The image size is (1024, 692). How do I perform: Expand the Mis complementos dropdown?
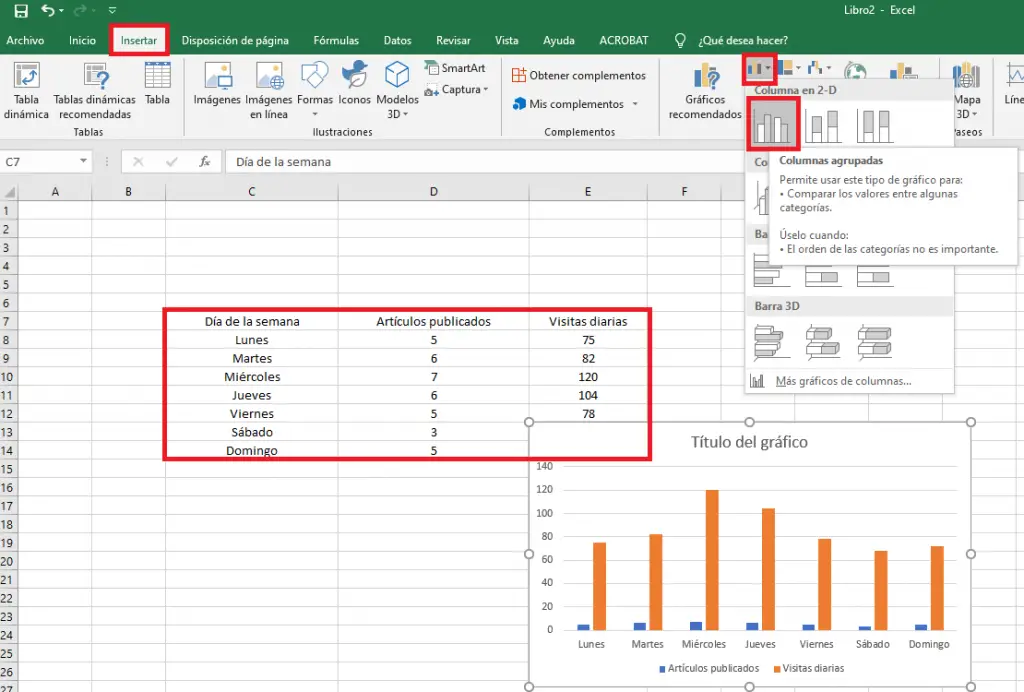[634, 104]
